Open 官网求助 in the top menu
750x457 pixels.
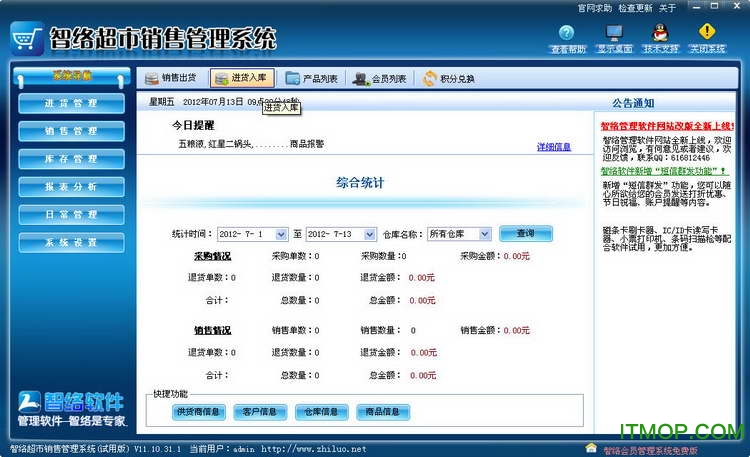point(595,8)
